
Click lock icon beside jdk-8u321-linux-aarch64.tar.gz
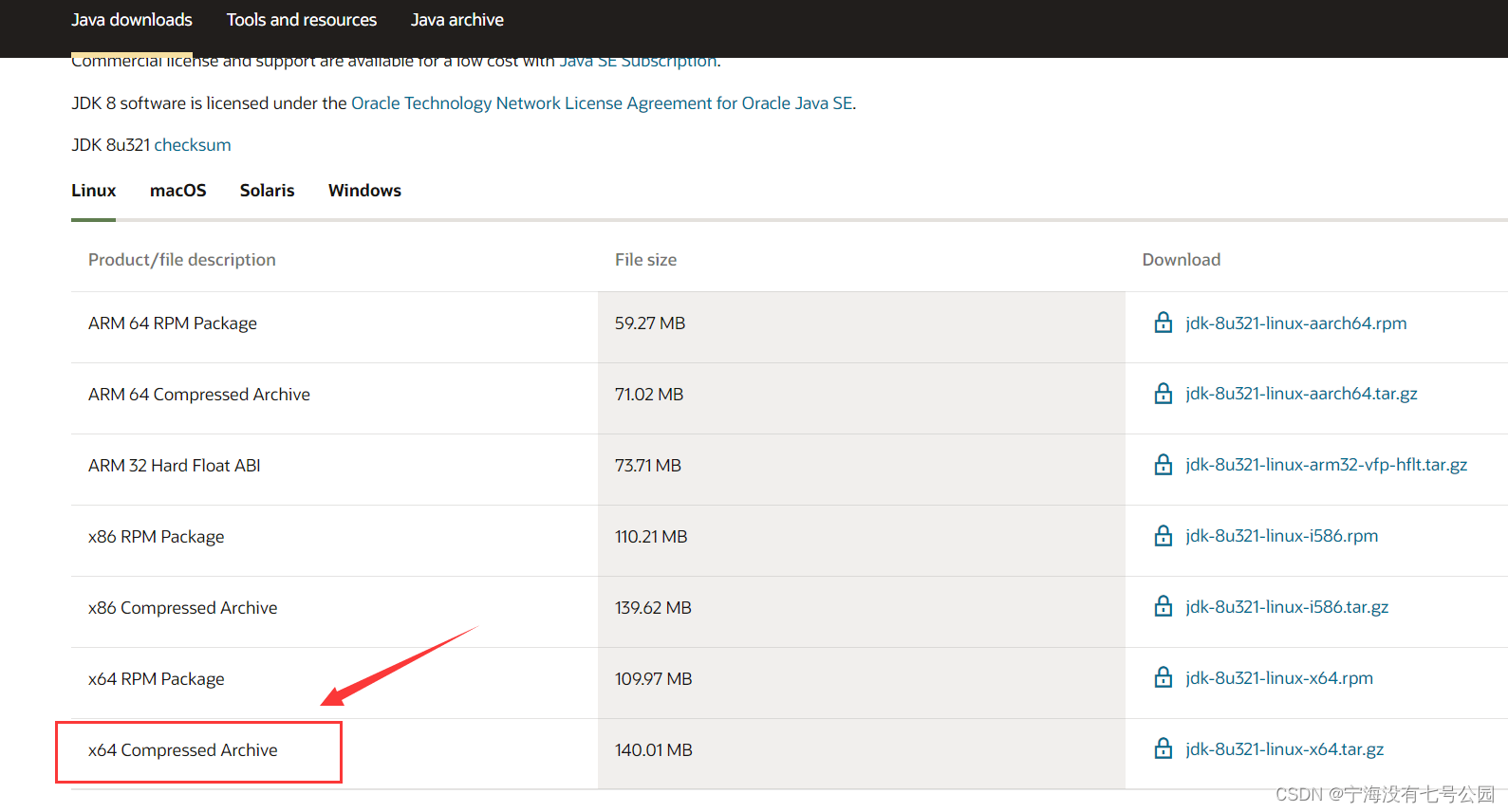1163,393
